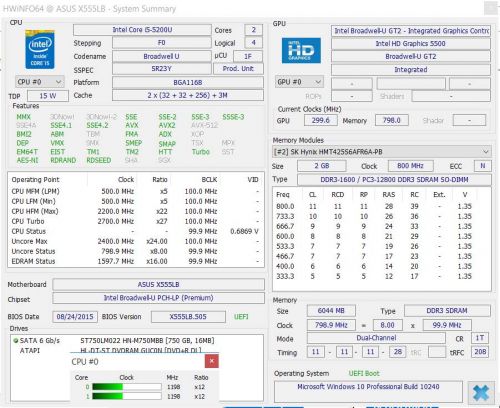
Task: Click the BGA1168 platform field
Action: [188, 82]
